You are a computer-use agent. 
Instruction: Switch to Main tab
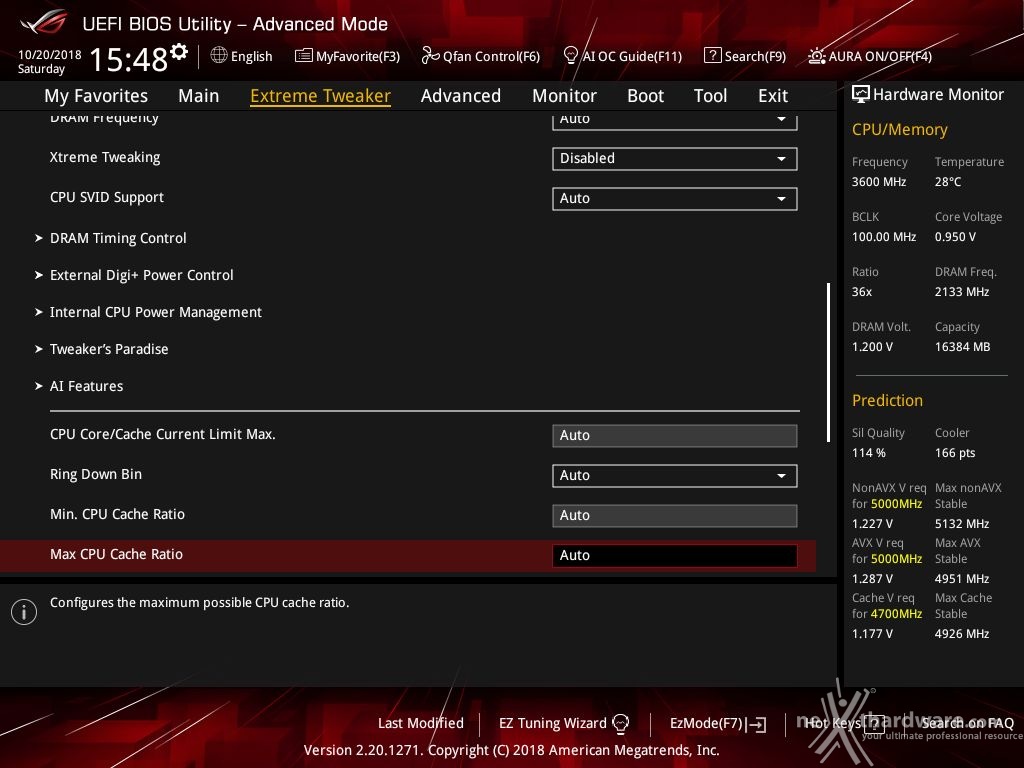point(199,96)
